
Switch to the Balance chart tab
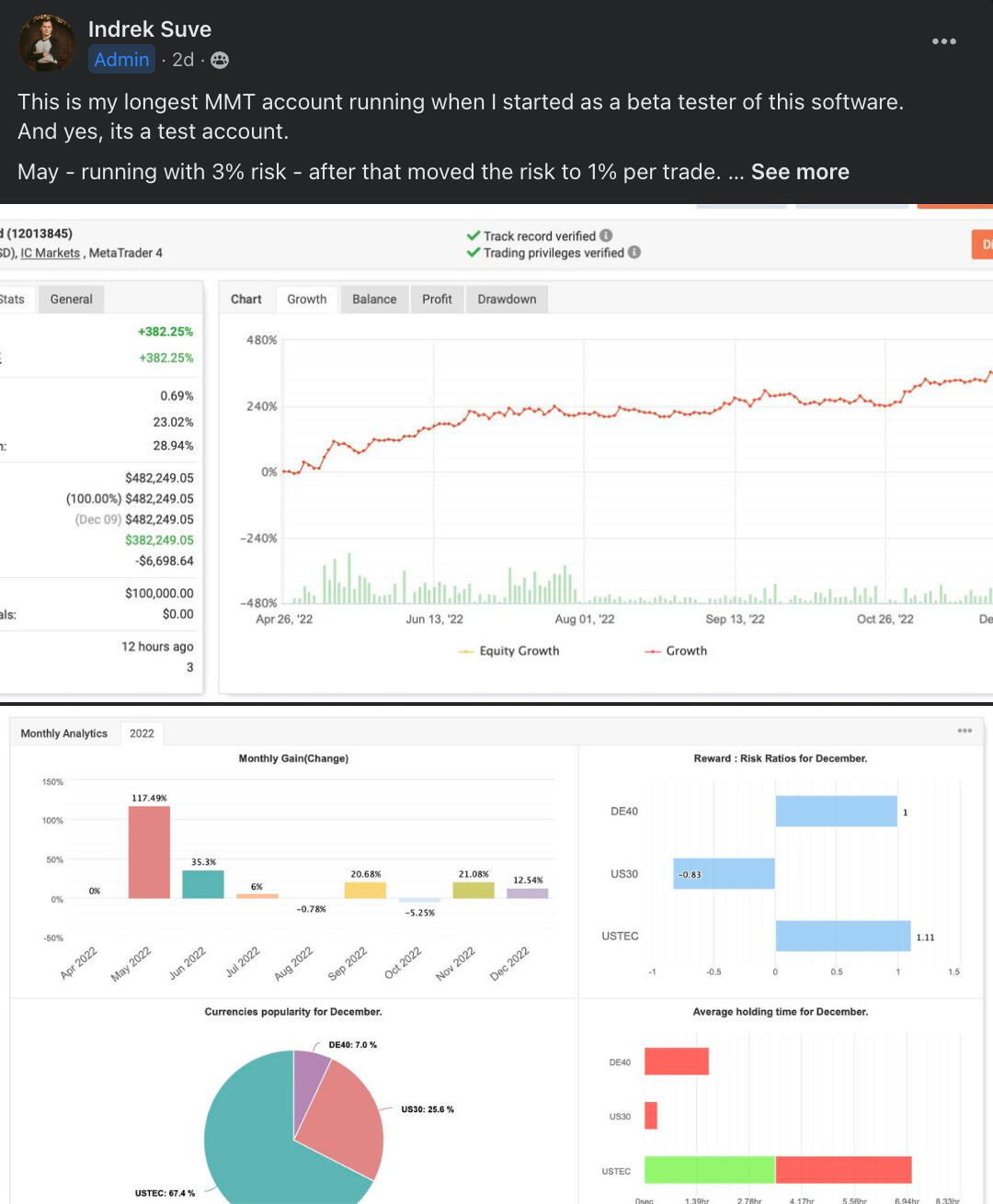374,300
